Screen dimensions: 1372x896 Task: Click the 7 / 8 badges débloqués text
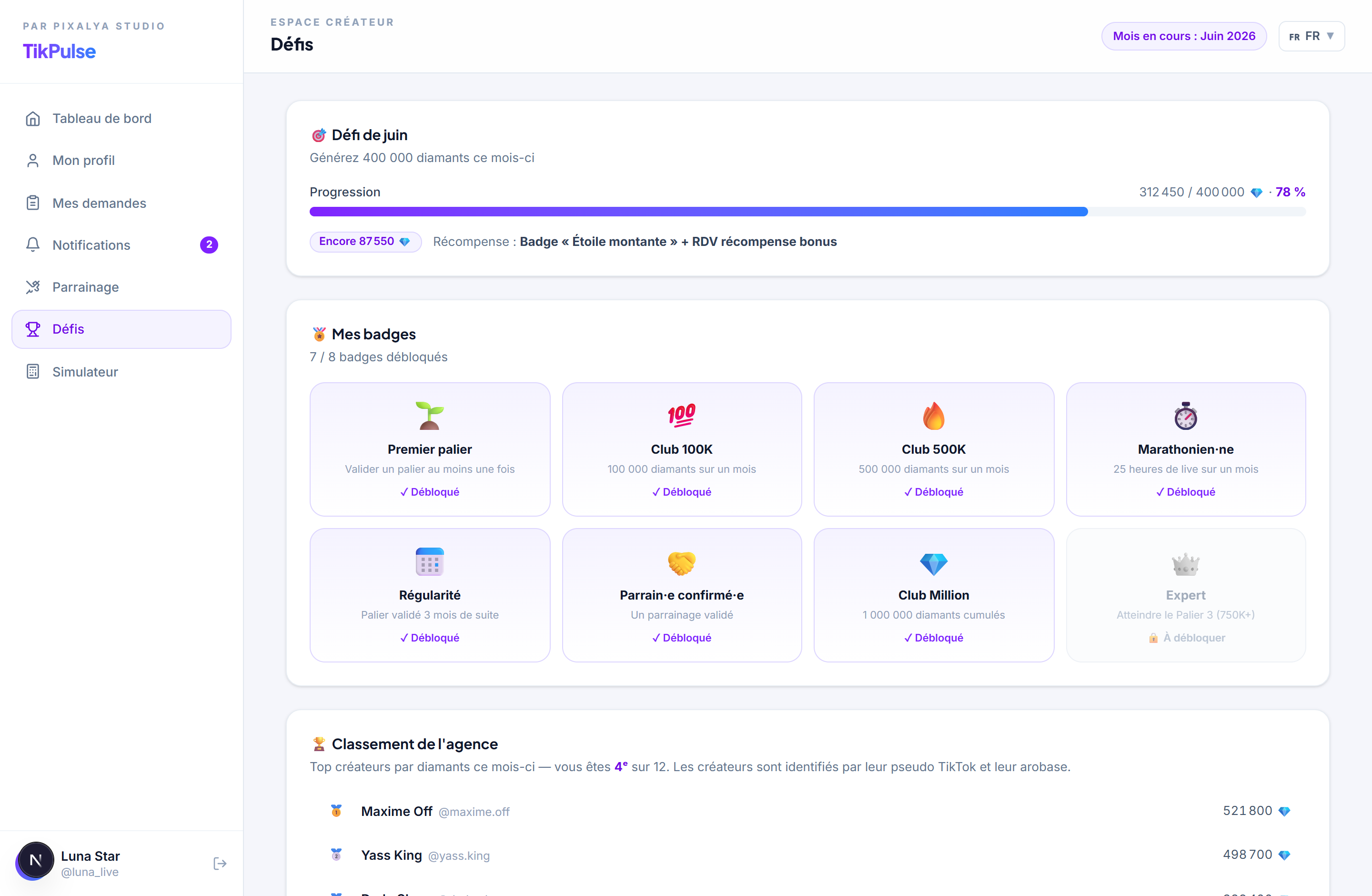click(378, 357)
